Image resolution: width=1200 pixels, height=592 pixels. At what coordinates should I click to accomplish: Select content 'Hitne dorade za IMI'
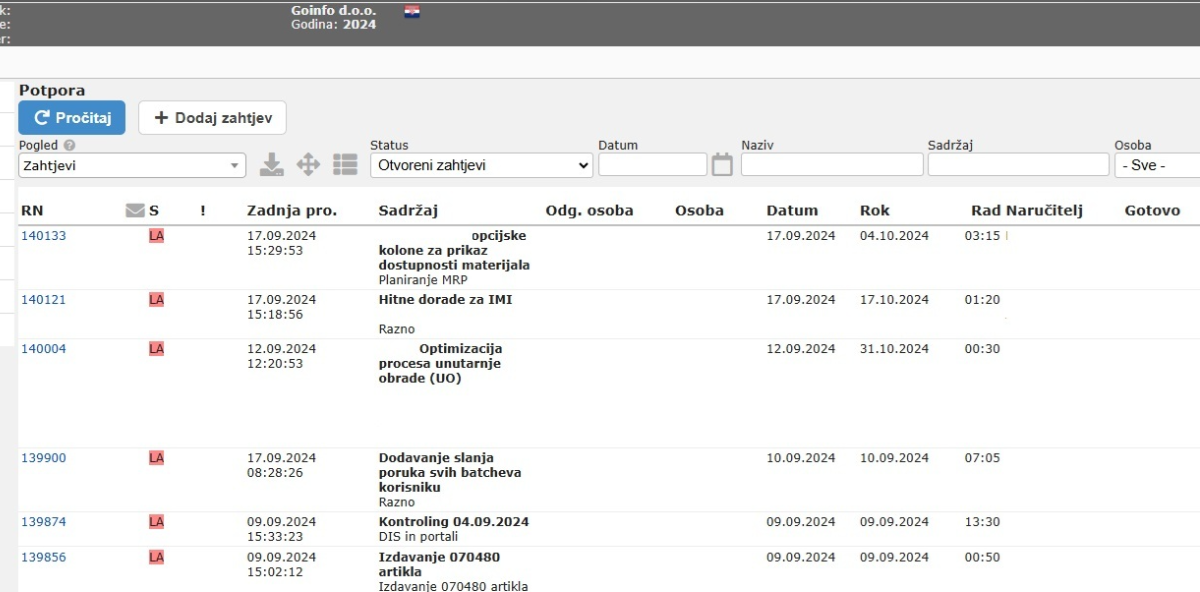point(445,300)
